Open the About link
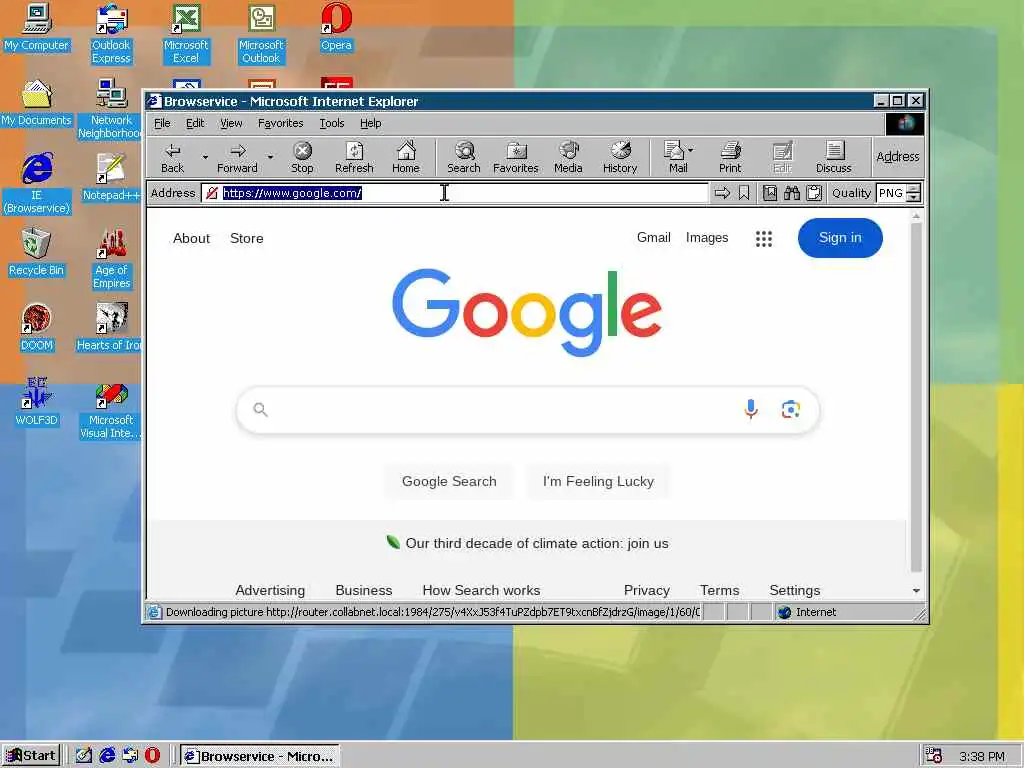 click(191, 238)
